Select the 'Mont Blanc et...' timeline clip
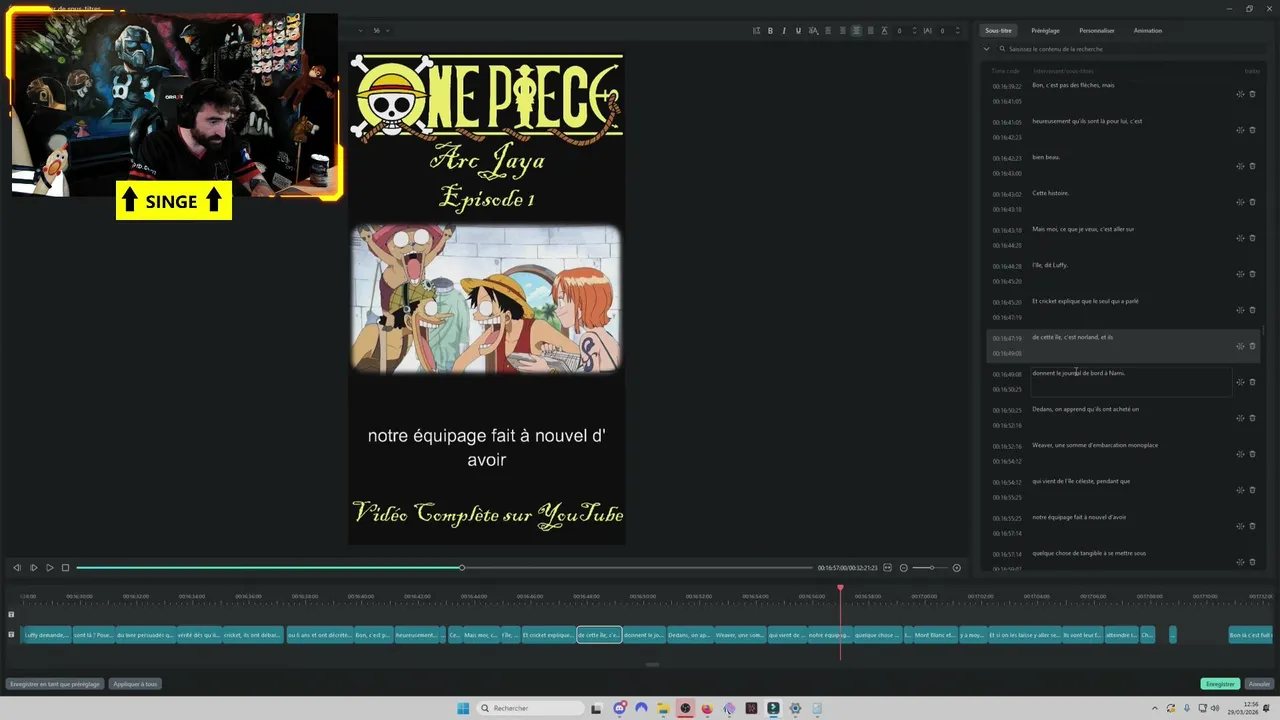This screenshot has width=1280, height=720. pyautogui.click(x=935, y=635)
